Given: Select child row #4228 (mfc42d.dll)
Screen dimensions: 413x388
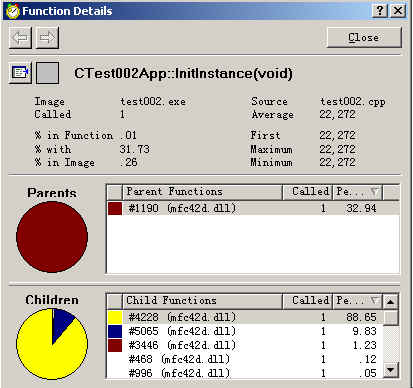Looking at the screenshot, I should 245,317.
